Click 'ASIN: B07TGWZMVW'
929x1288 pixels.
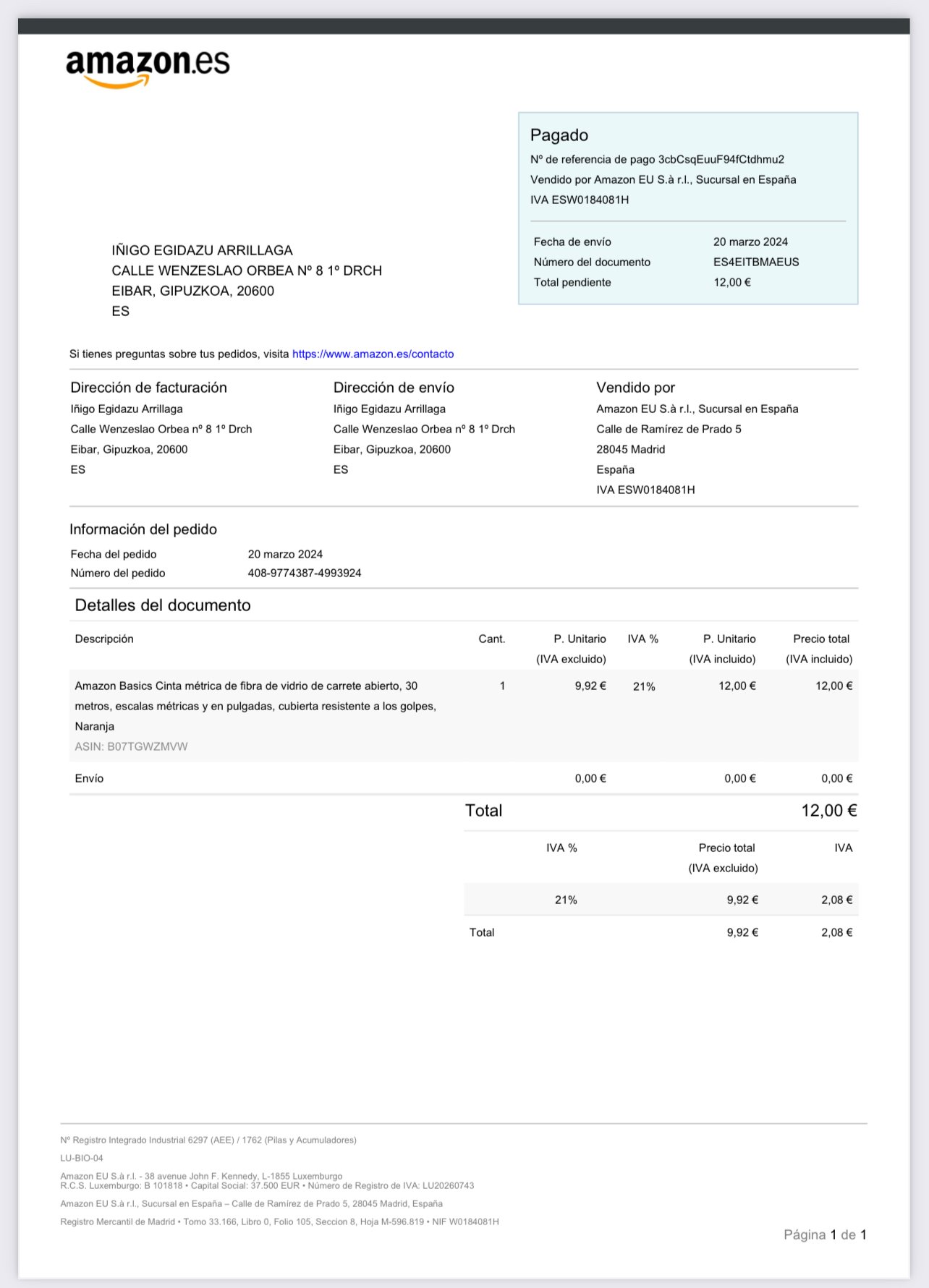click(x=131, y=746)
